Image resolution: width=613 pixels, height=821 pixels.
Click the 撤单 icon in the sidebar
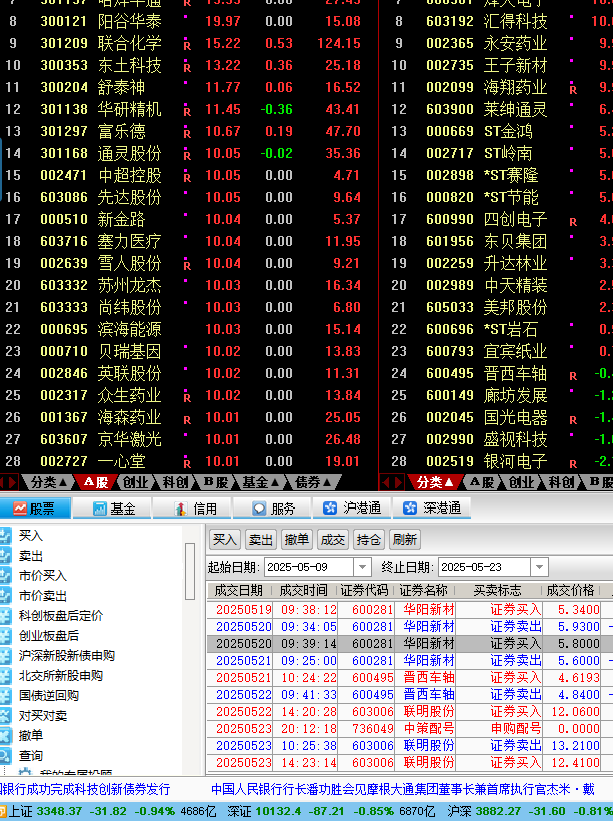(x=5, y=735)
